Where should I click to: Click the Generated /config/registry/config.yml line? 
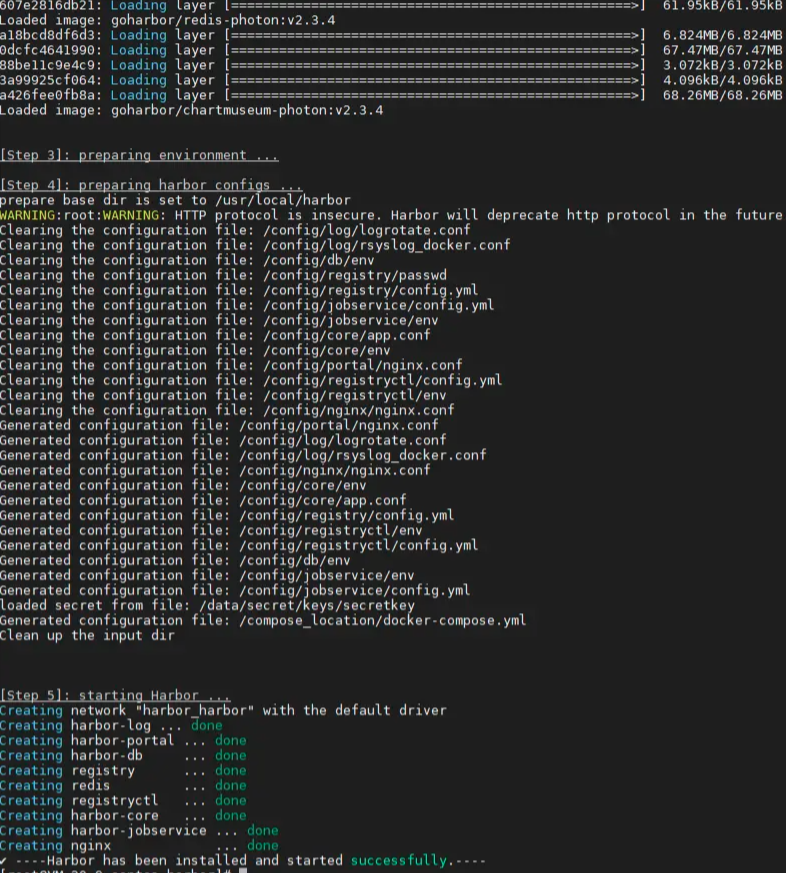[x=227, y=516]
